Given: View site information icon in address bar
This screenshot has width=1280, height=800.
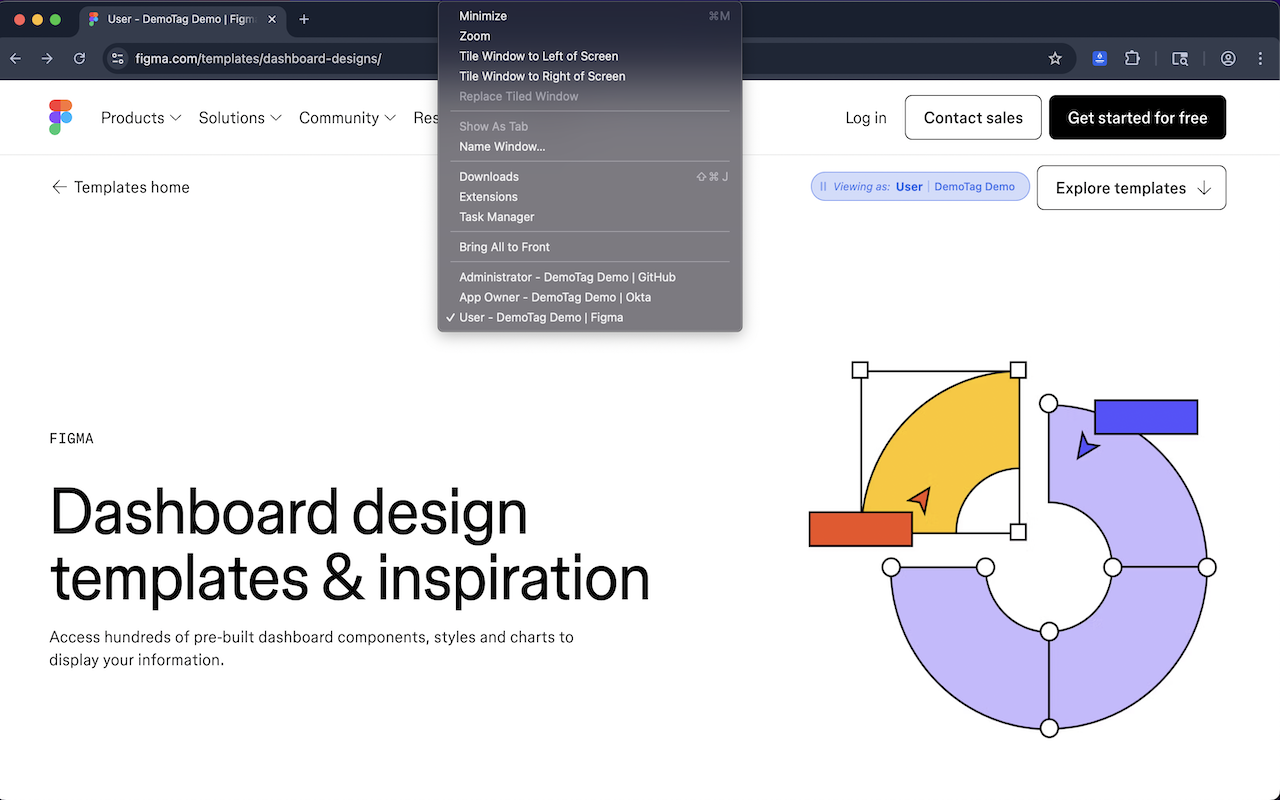Looking at the screenshot, I should click(118, 59).
